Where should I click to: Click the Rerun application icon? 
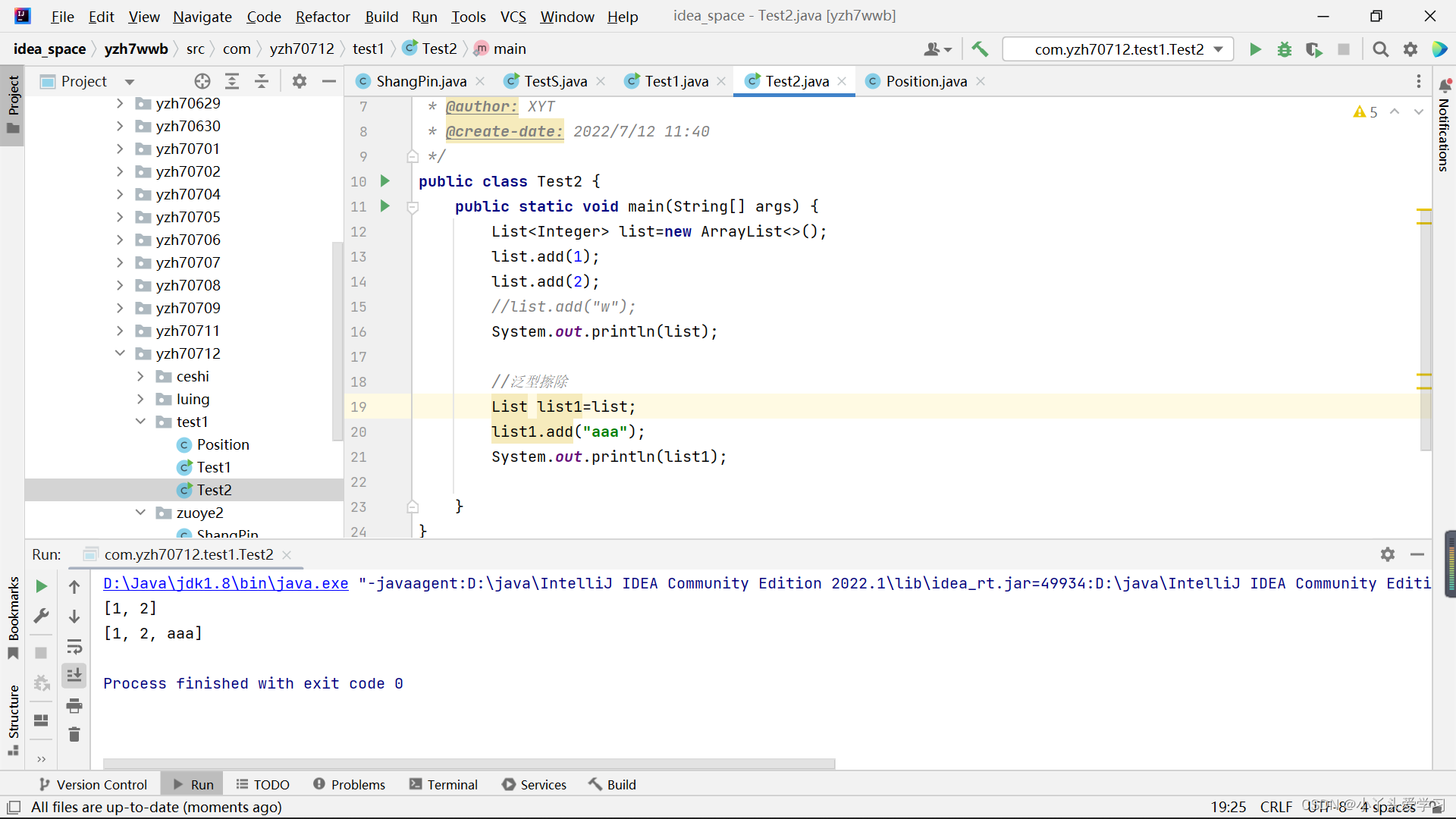tap(41, 585)
